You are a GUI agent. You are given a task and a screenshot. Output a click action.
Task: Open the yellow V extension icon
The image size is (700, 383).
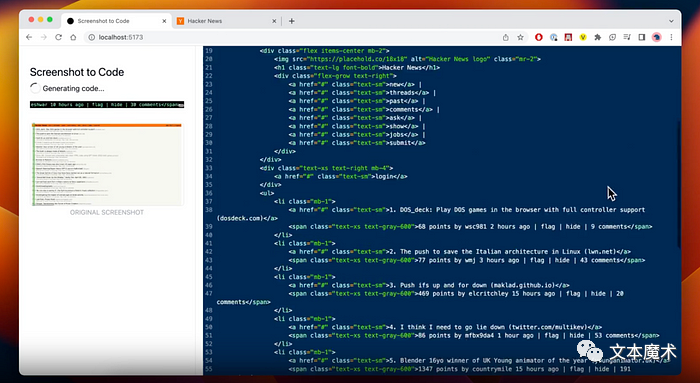(x=583, y=37)
